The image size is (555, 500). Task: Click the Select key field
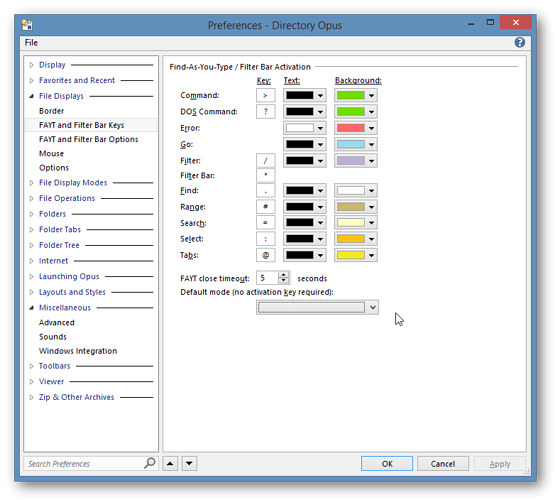[x=265, y=239]
